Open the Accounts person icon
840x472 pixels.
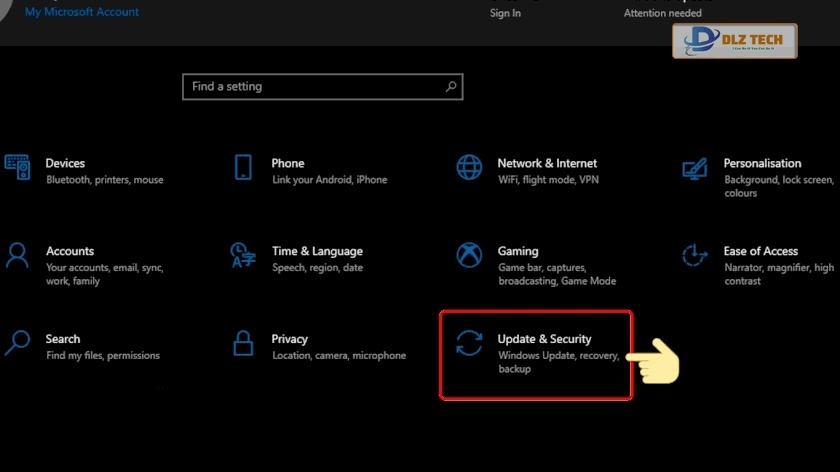click(18, 255)
